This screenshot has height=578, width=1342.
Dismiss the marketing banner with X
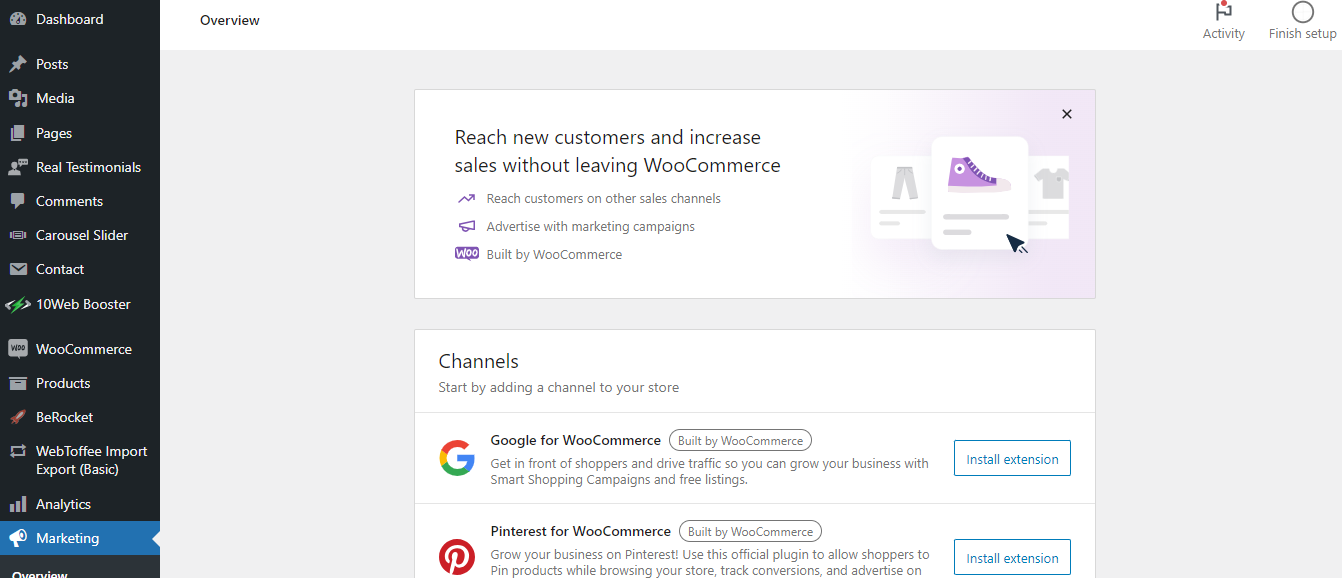tap(1067, 114)
